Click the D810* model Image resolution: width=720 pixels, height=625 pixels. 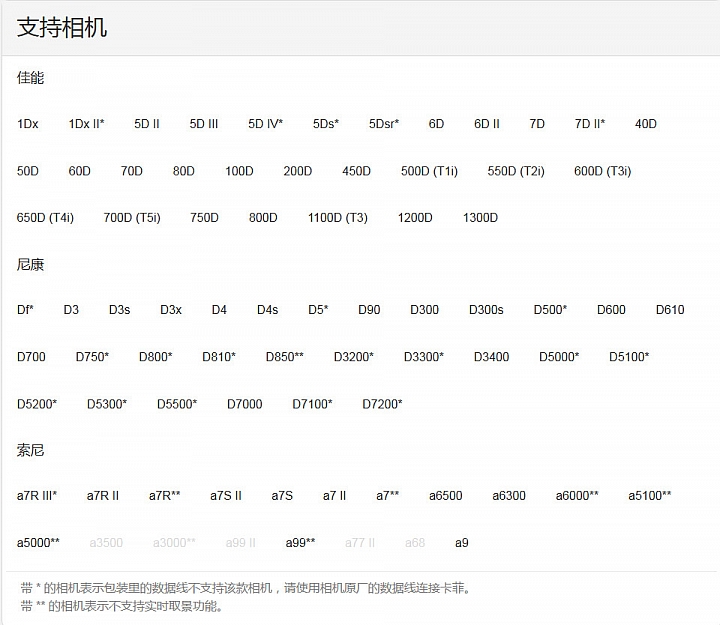(x=219, y=357)
